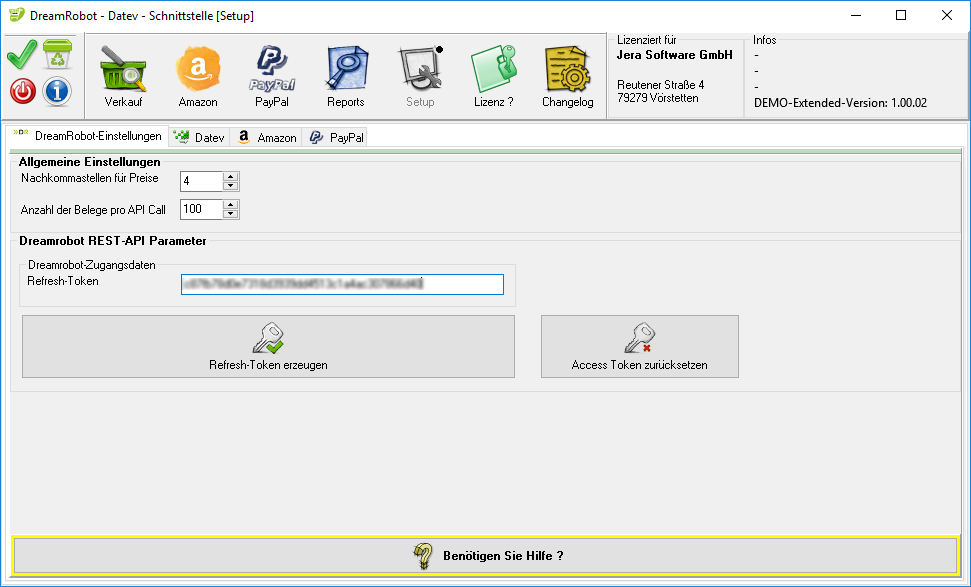Open the Verkauf shopping basket icon
This screenshot has width=971, height=587.
[123, 76]
